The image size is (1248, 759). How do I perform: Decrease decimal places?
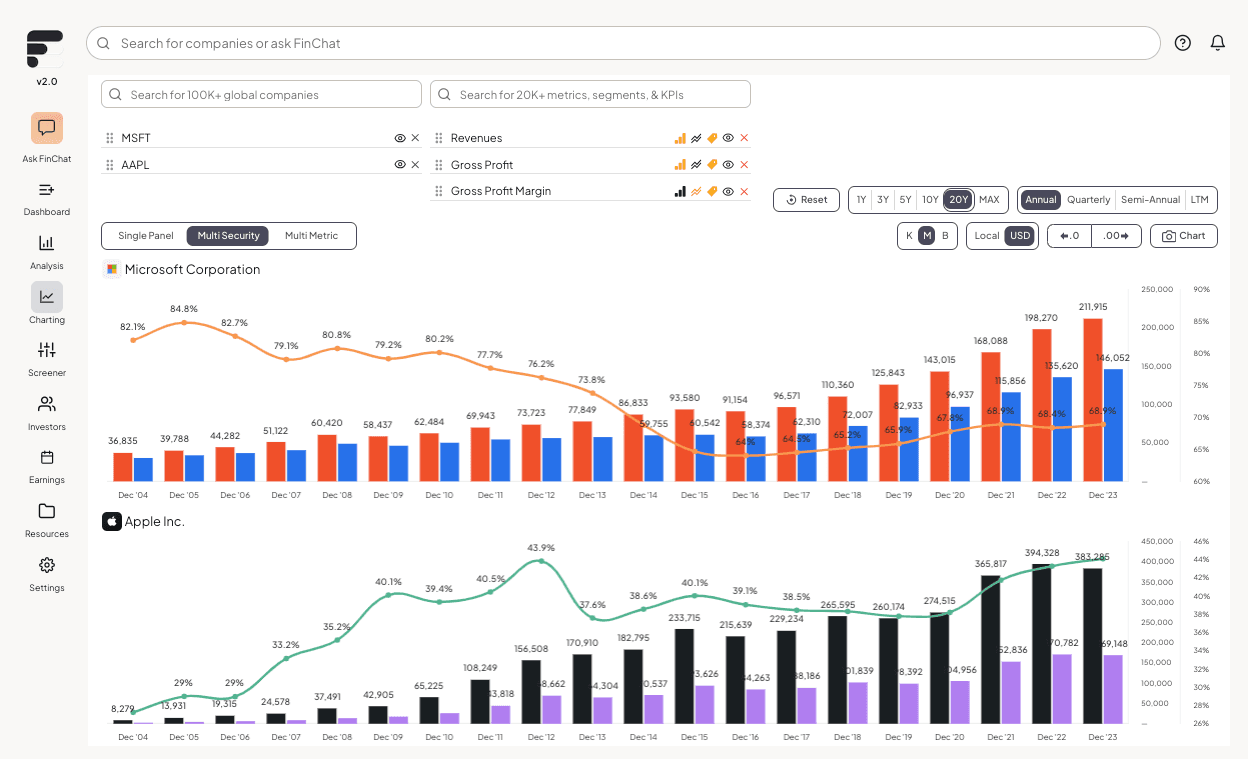point(1070,236)
